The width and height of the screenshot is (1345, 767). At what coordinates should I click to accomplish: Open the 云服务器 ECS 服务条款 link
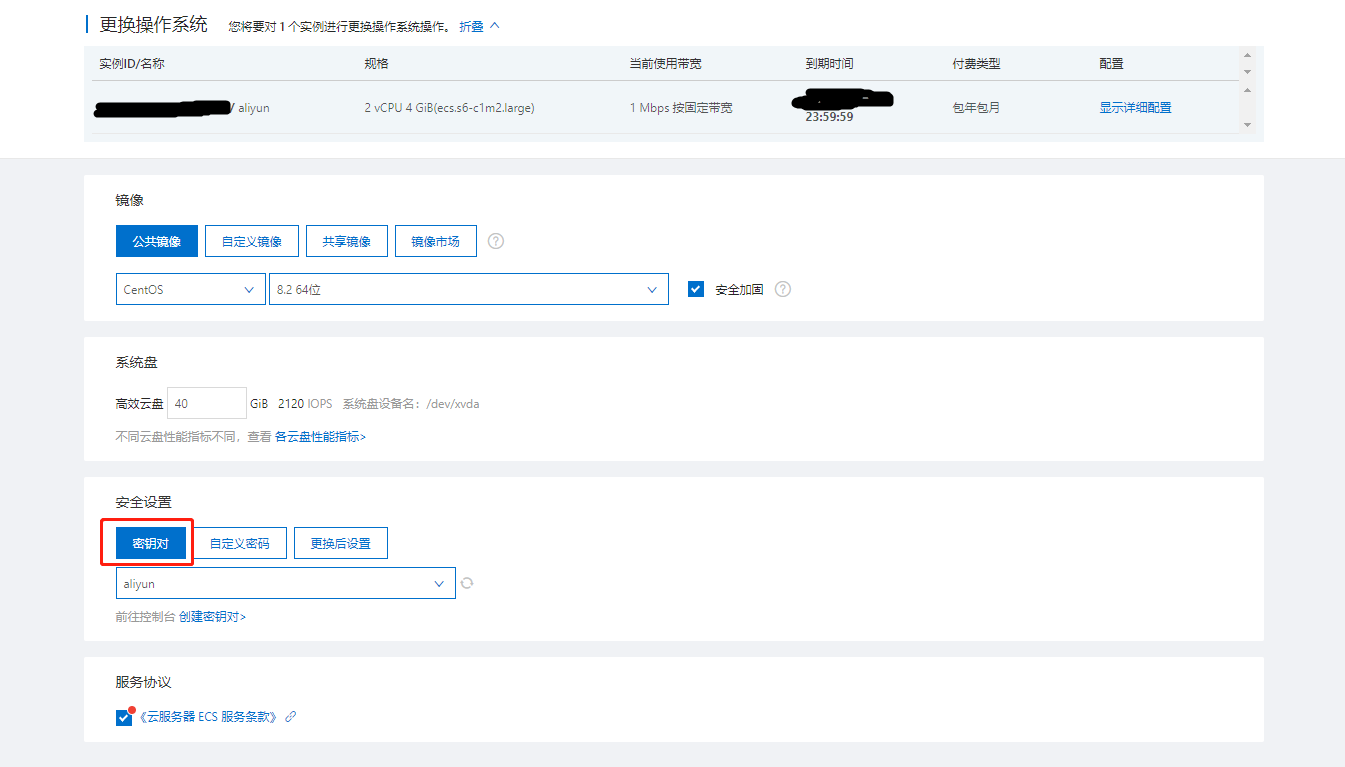click(208, 717)
